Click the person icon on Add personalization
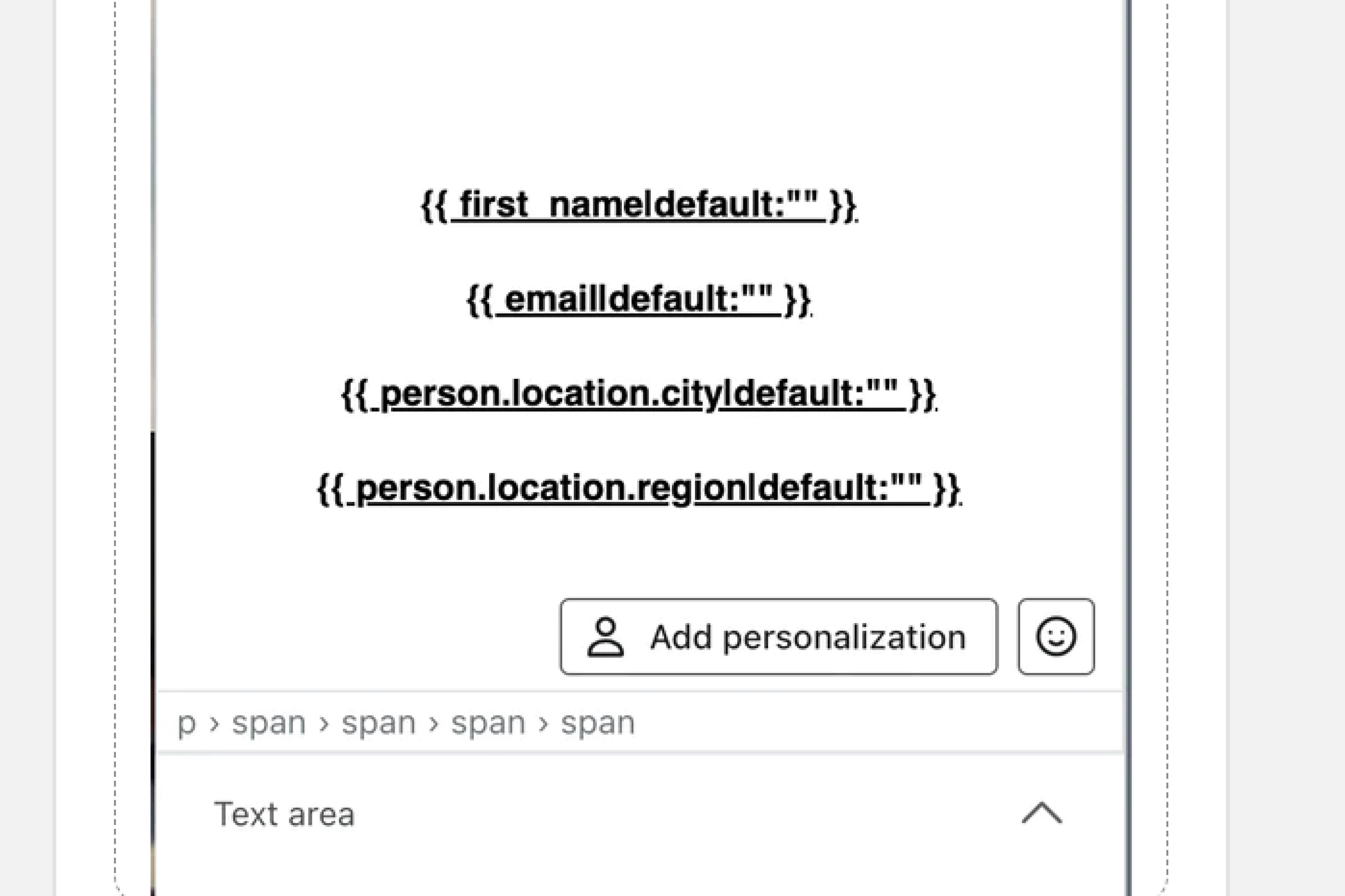Viewport: 1345px width, 896px height. (x=606, y=637)
